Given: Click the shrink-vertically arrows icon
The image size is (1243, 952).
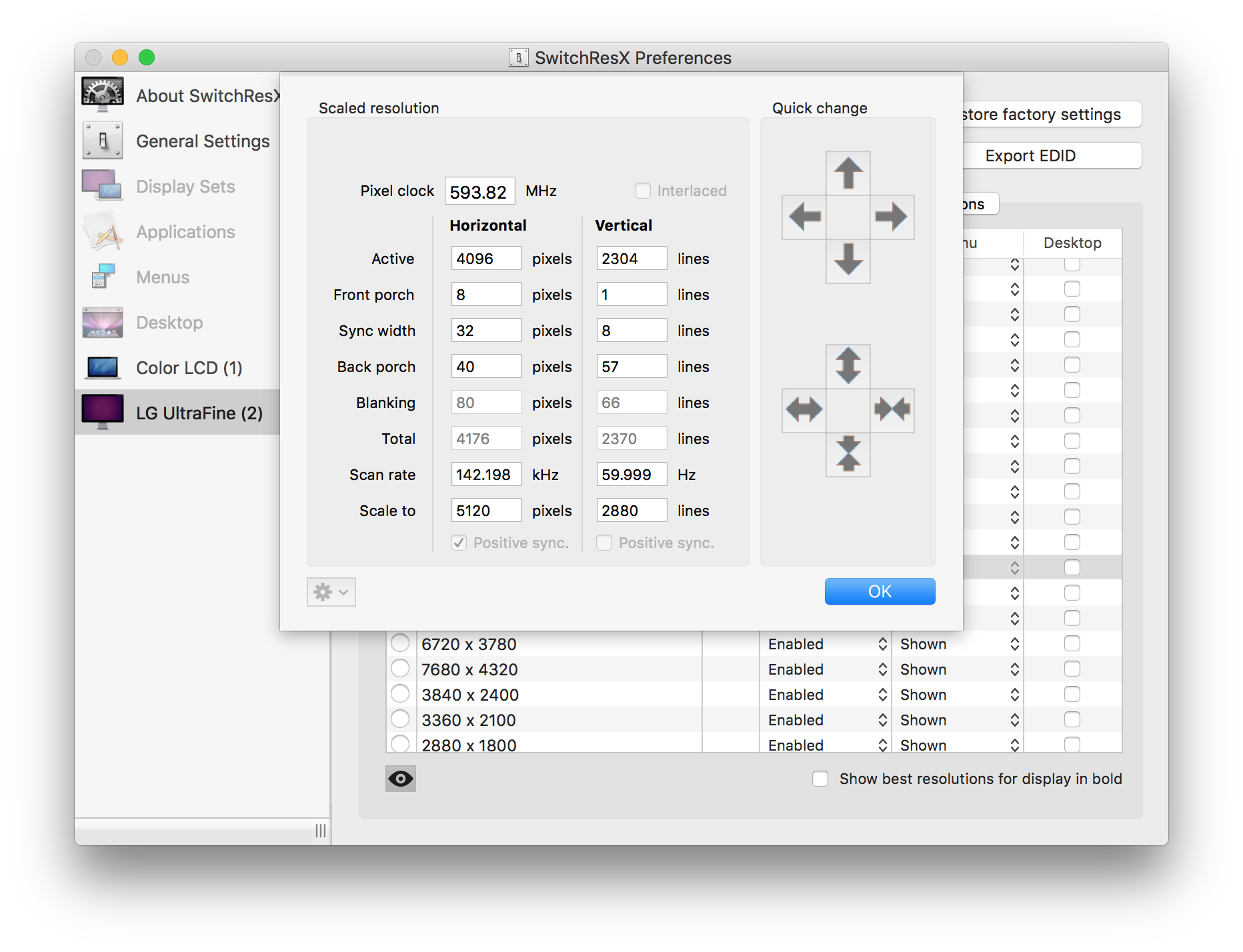Looking at the screenshot, I should click(848, 453).
